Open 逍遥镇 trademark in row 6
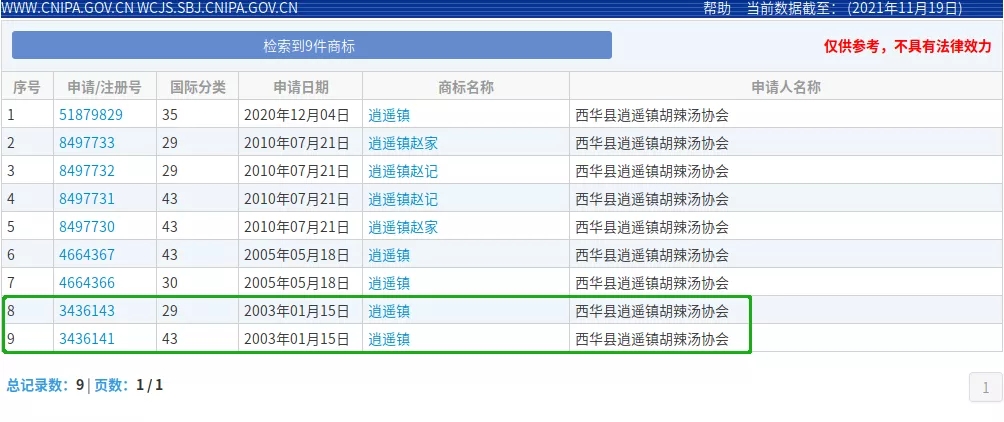1004x422 pixels. pyautogui.click(x=389, y=255)
